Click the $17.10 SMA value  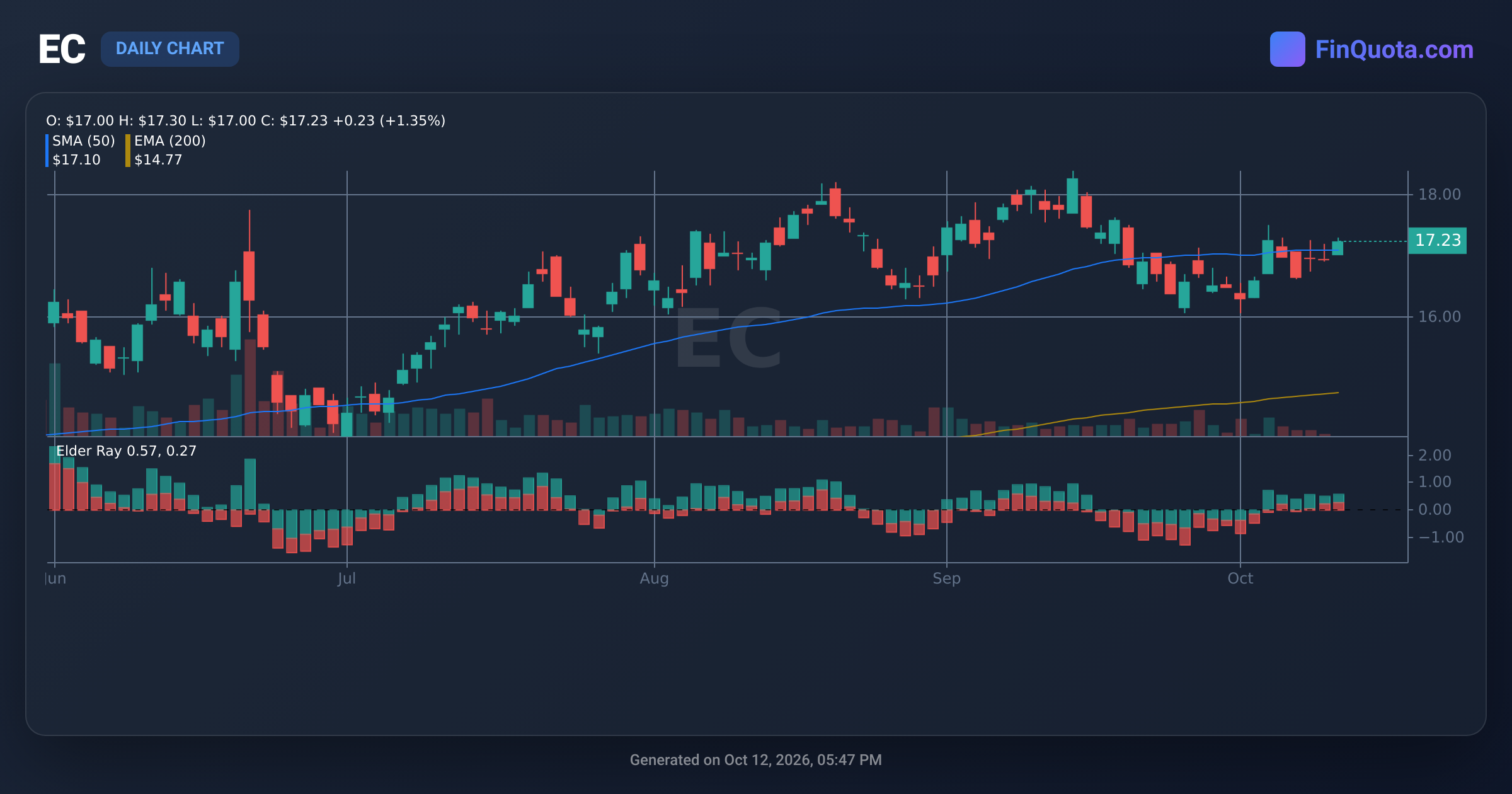[x=76, y=160]
